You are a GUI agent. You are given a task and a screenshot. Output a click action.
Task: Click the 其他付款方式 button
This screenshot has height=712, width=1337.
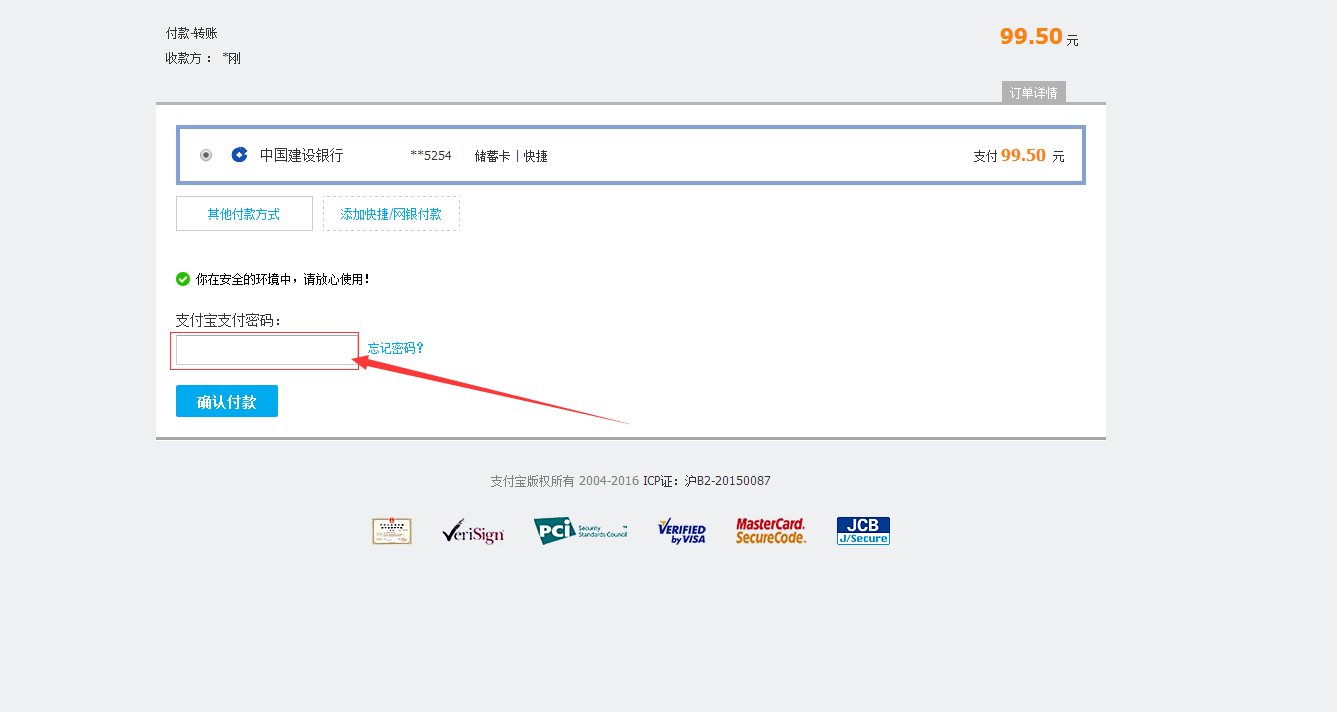(x=244, y=214)
